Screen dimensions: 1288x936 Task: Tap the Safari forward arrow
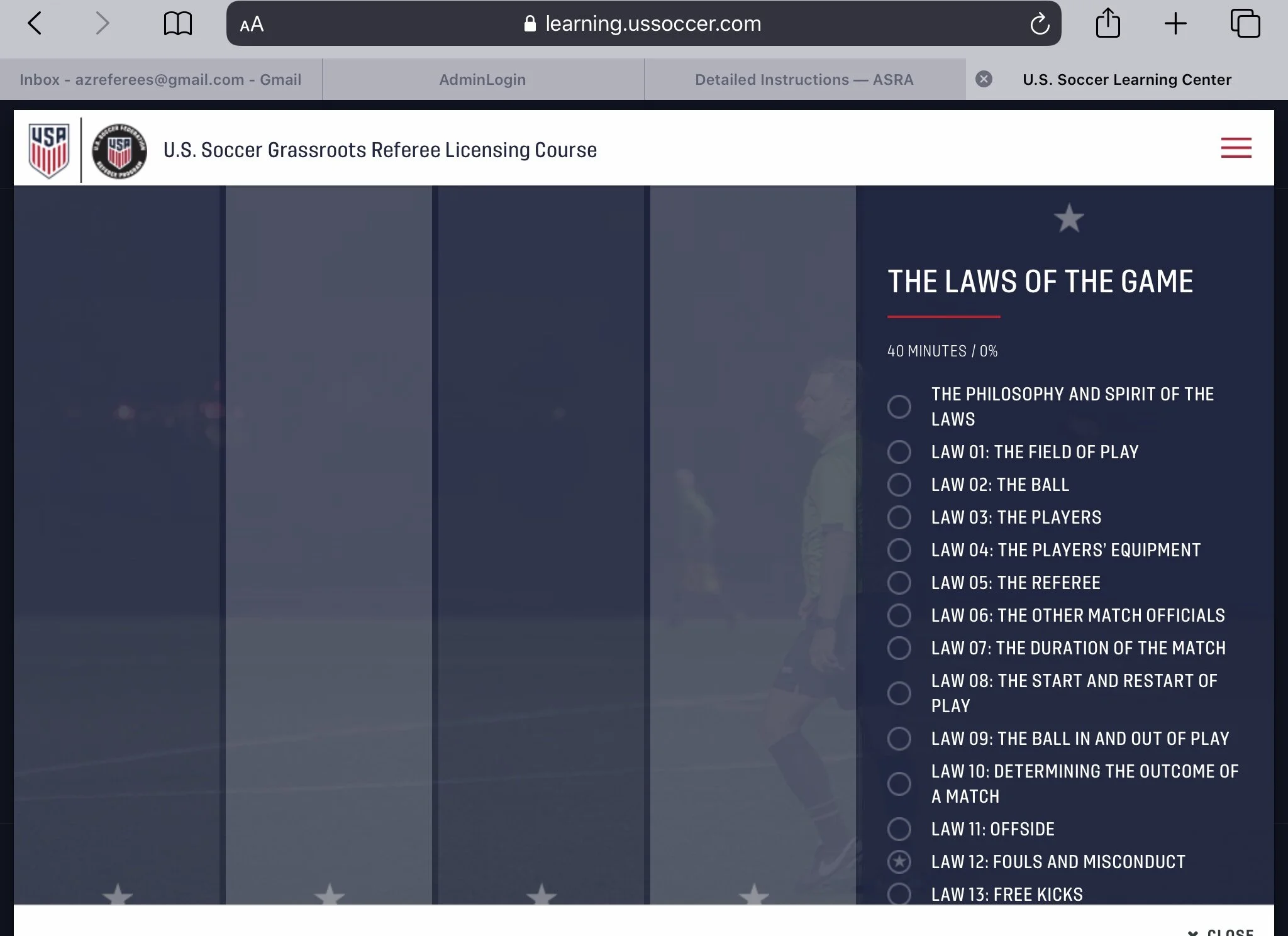click(x=102, y=24)
